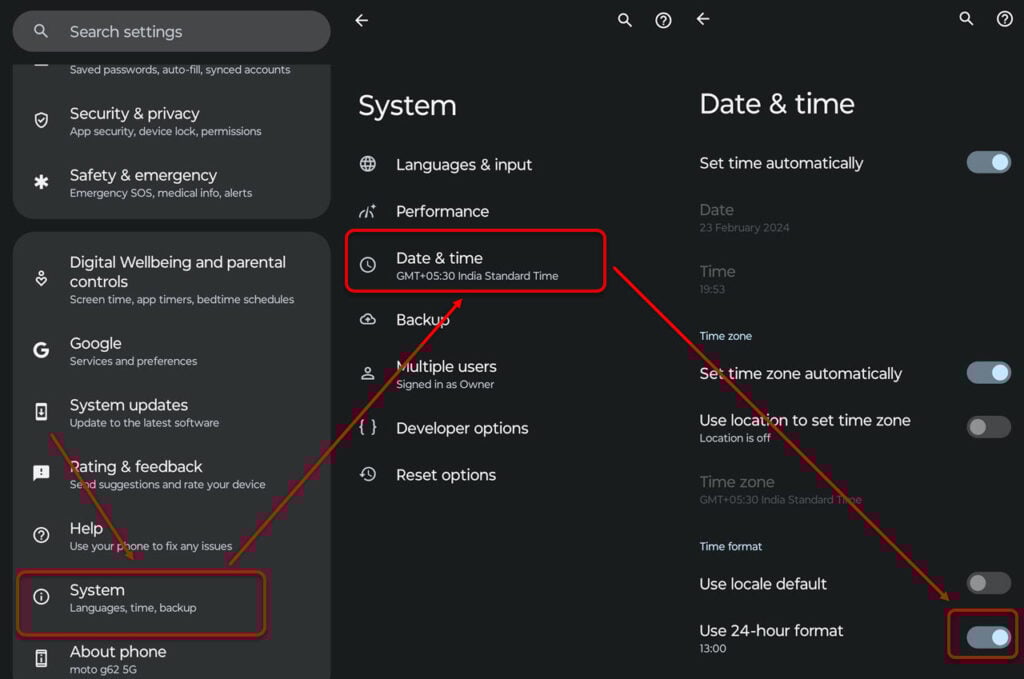Turn off Set time zone automatically
Screen dimensions: 1024x679
[988, 373]
